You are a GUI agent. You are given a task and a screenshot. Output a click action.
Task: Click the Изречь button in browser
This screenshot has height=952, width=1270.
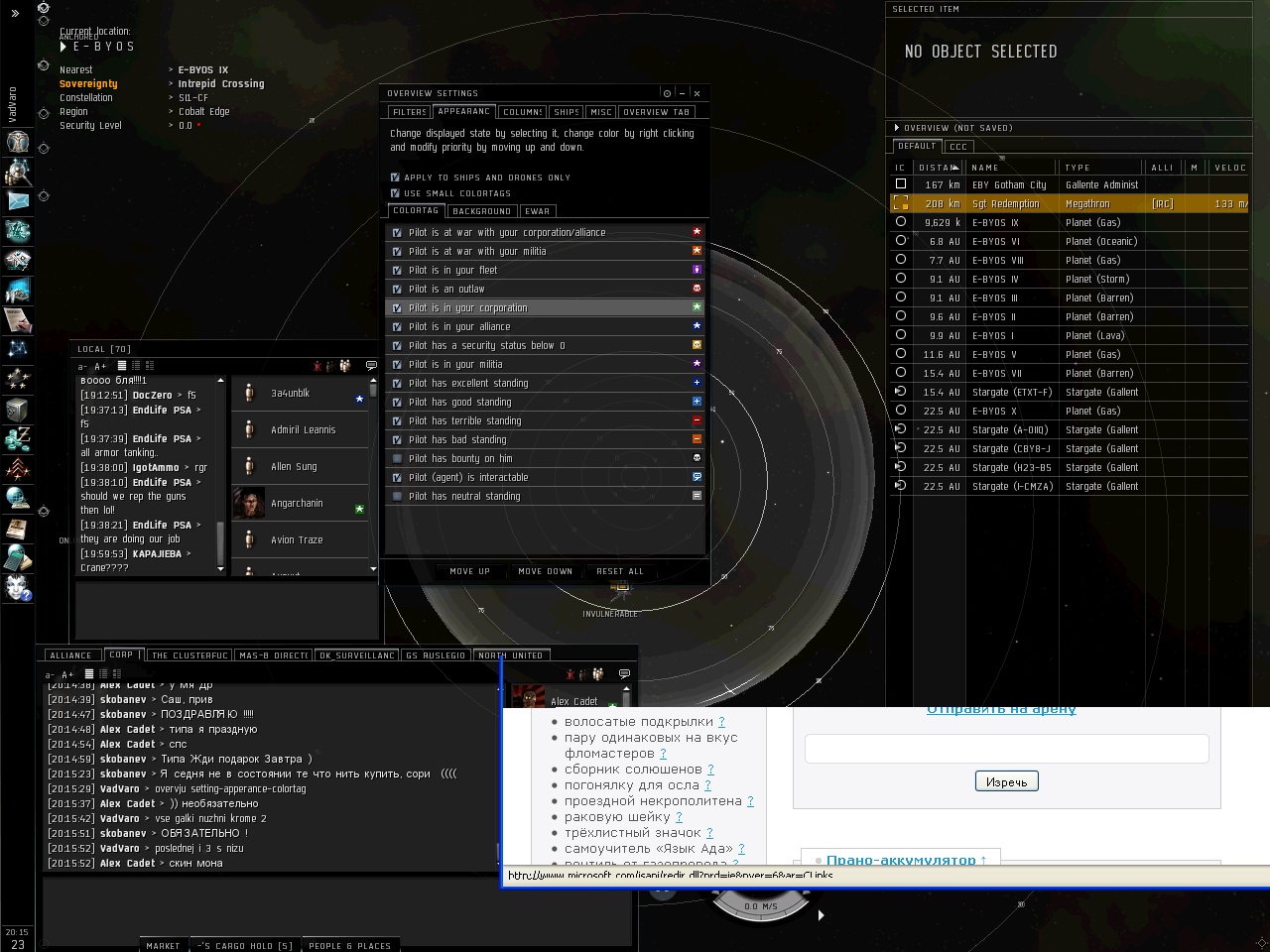coord(1006,781)
